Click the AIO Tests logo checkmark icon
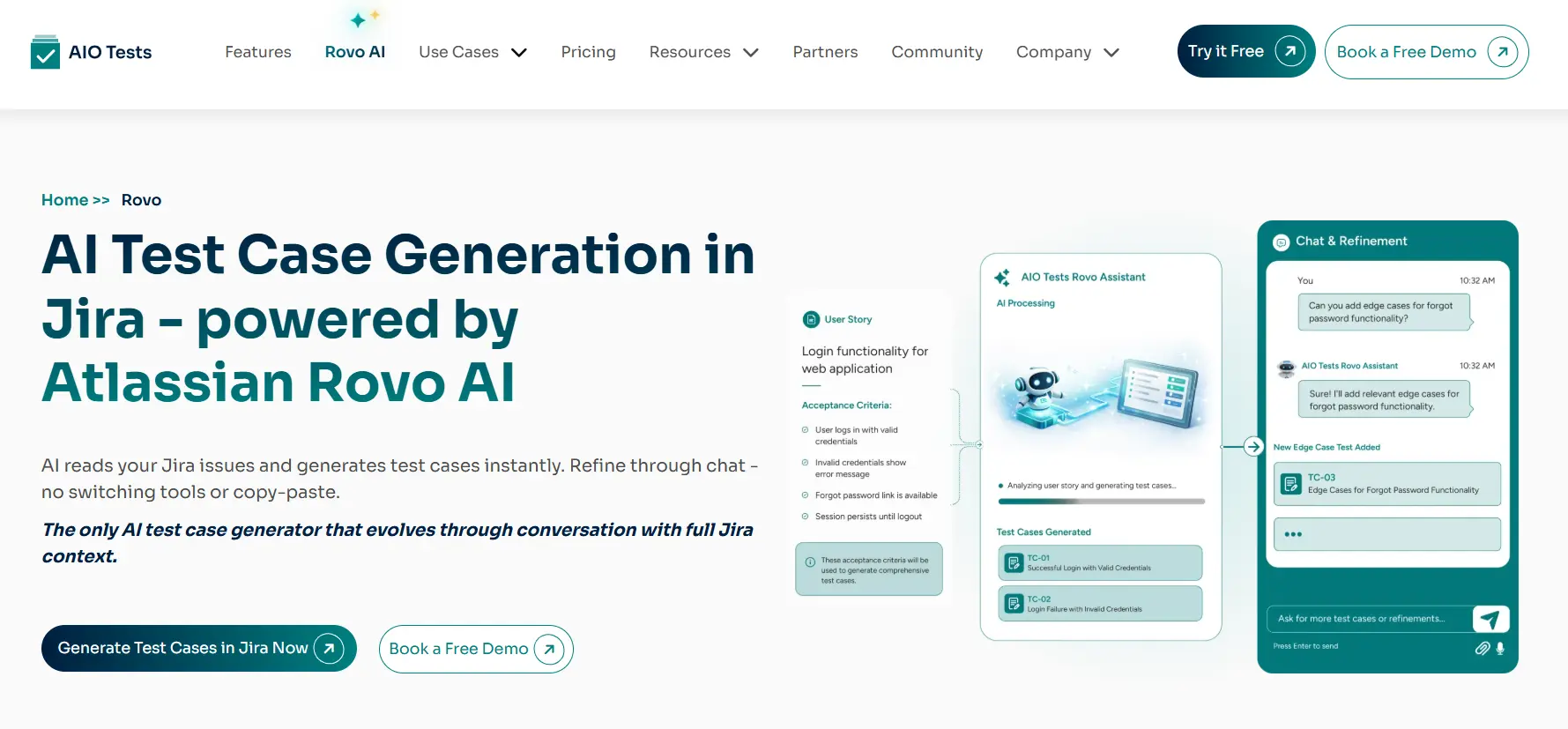This screenshot has height=729, width=1568. [x=45, y=52]
